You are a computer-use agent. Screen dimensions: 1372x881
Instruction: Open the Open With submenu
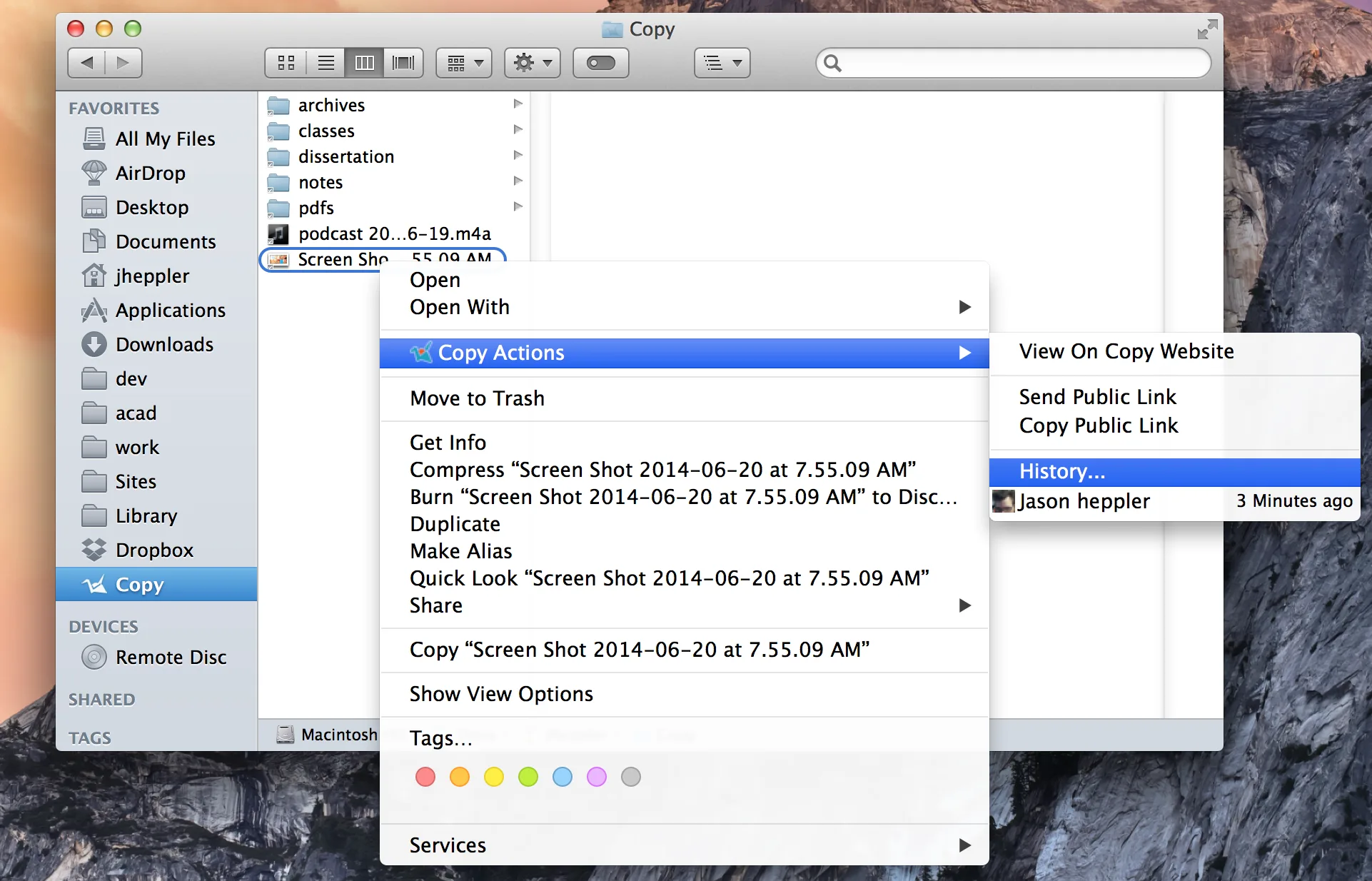[684, 307]
